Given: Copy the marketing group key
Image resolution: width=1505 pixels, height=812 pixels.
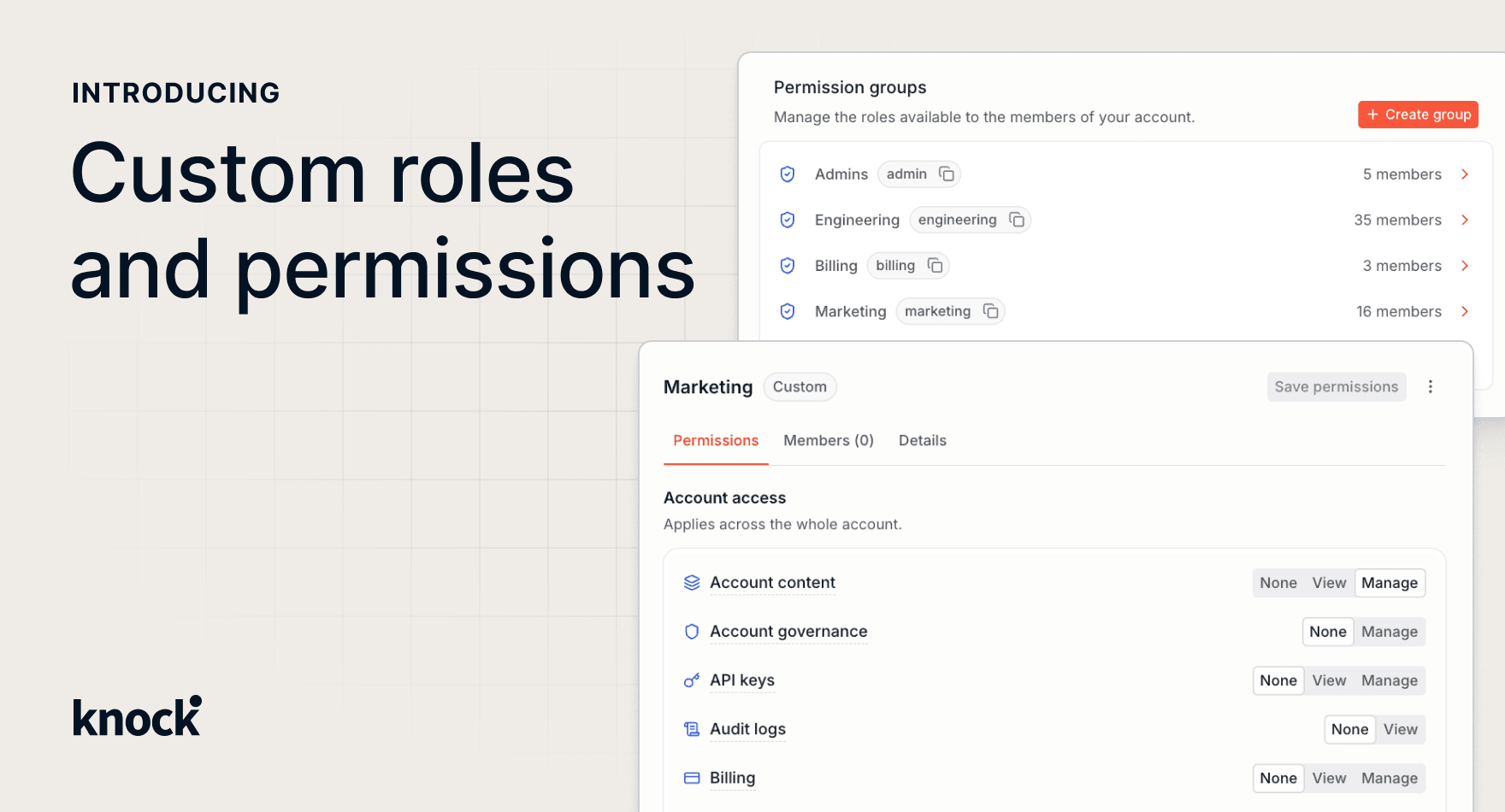Looking at the screenshot, I should pyautogui.click(x=991, y=311).
